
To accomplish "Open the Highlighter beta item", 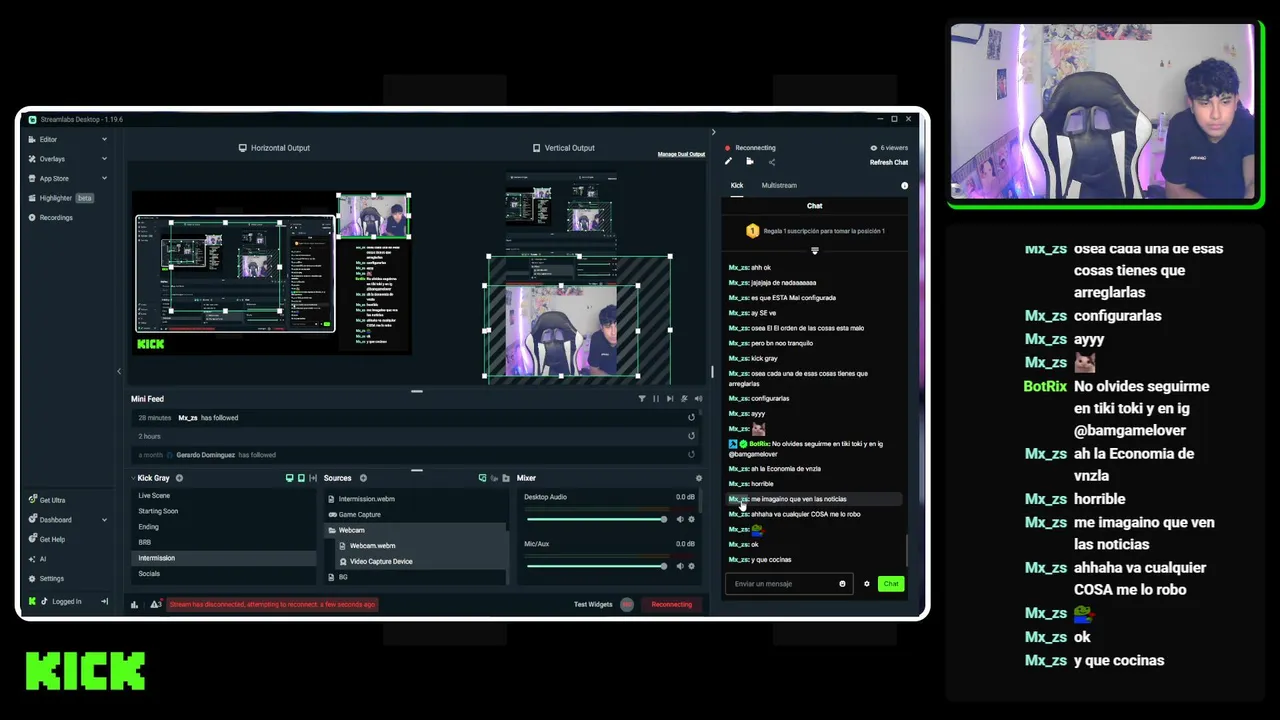I will 60,198.
